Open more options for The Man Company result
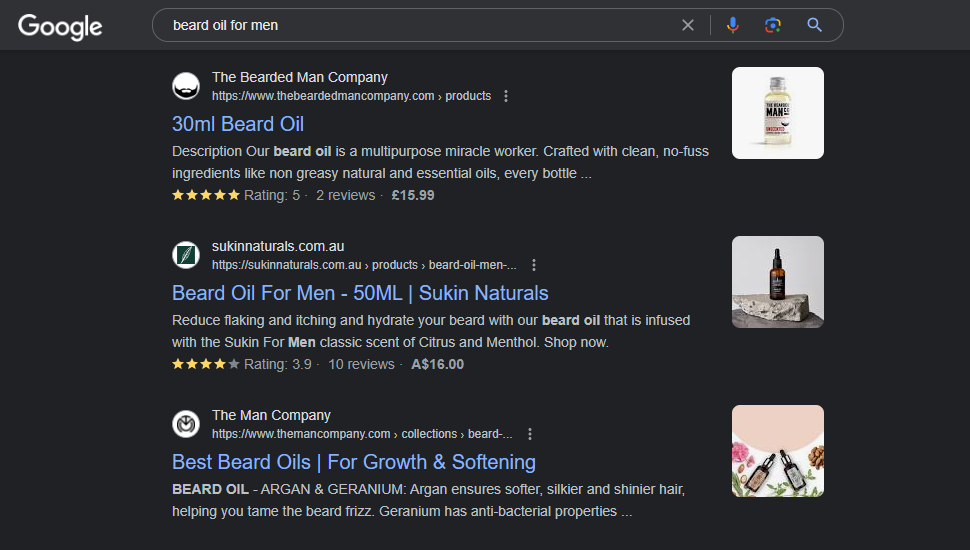 tap(530, 434)
